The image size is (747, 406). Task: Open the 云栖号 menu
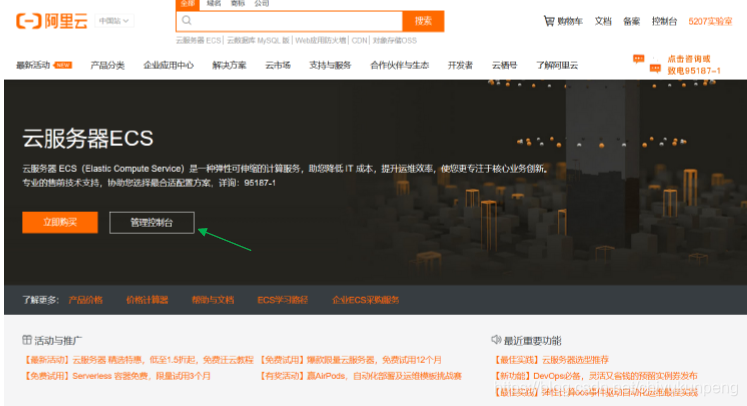(505, 65)
